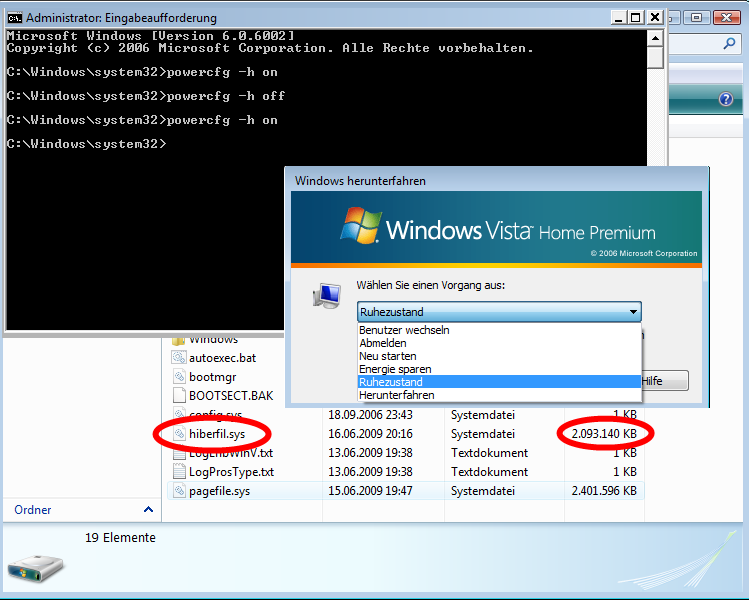Click the Explorer help question mark icon
The height and width of the screenshot is (600, 749).
coord(726,99)
